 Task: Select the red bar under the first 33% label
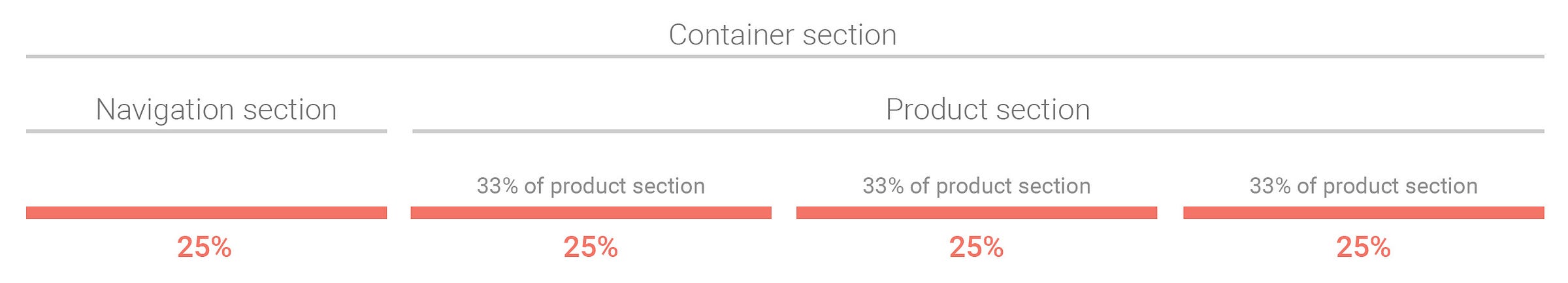click(591, 213)
